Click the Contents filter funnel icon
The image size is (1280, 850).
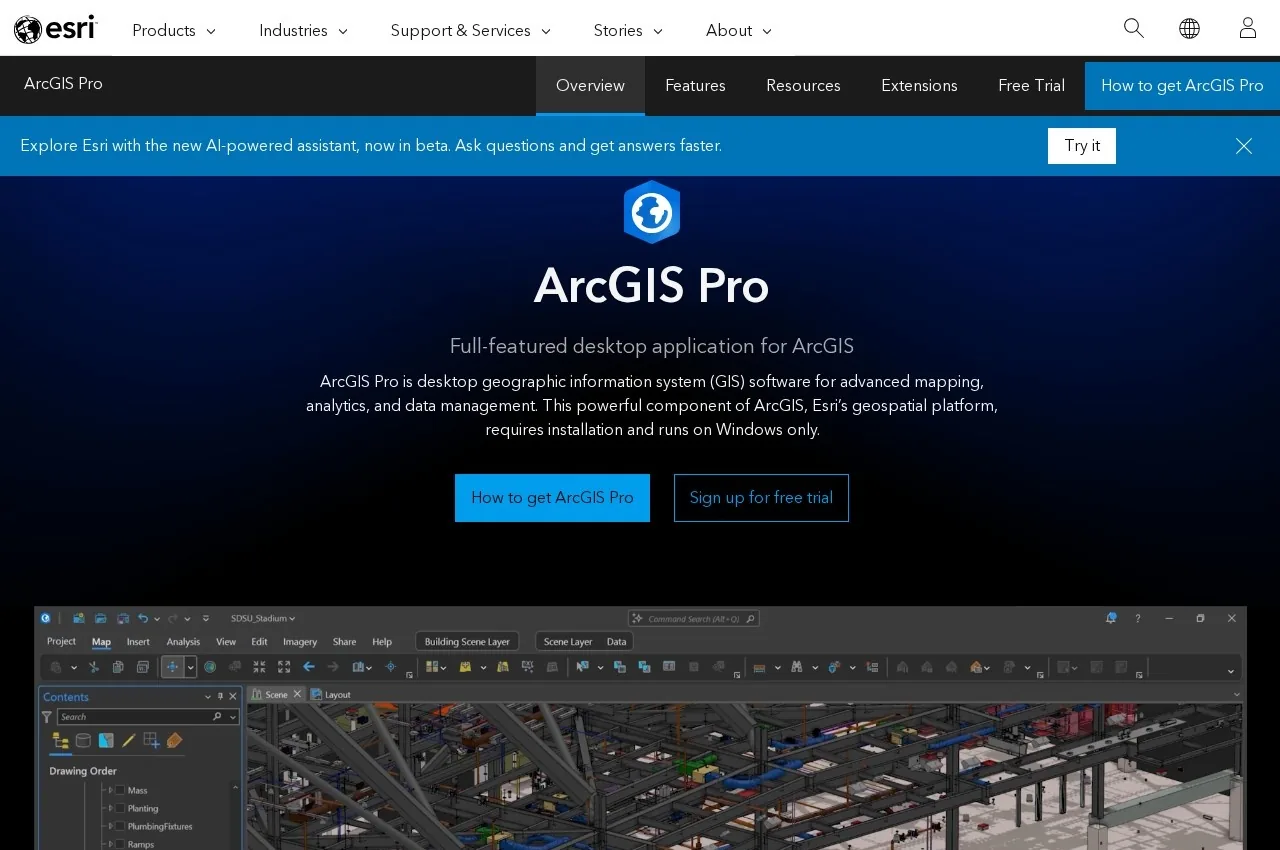pyautogui.click(x=47, y=717)
